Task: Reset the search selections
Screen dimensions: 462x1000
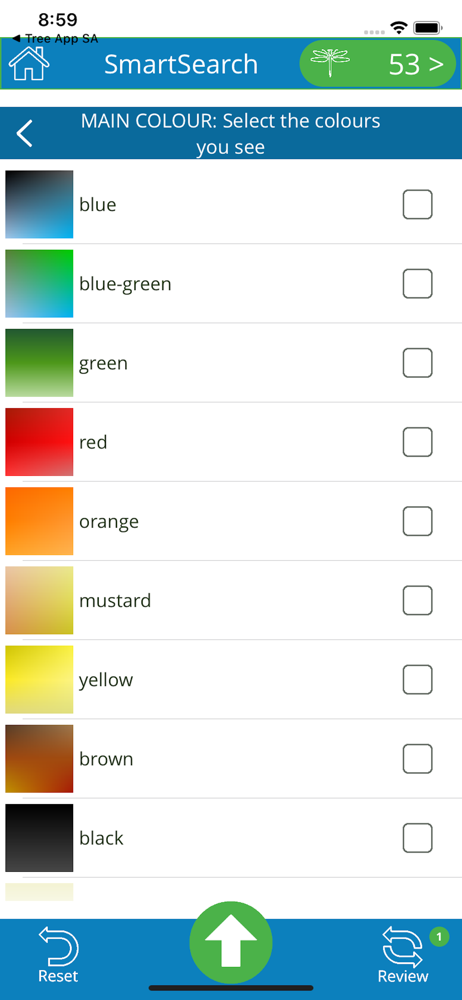Action: tap(58, 955)
